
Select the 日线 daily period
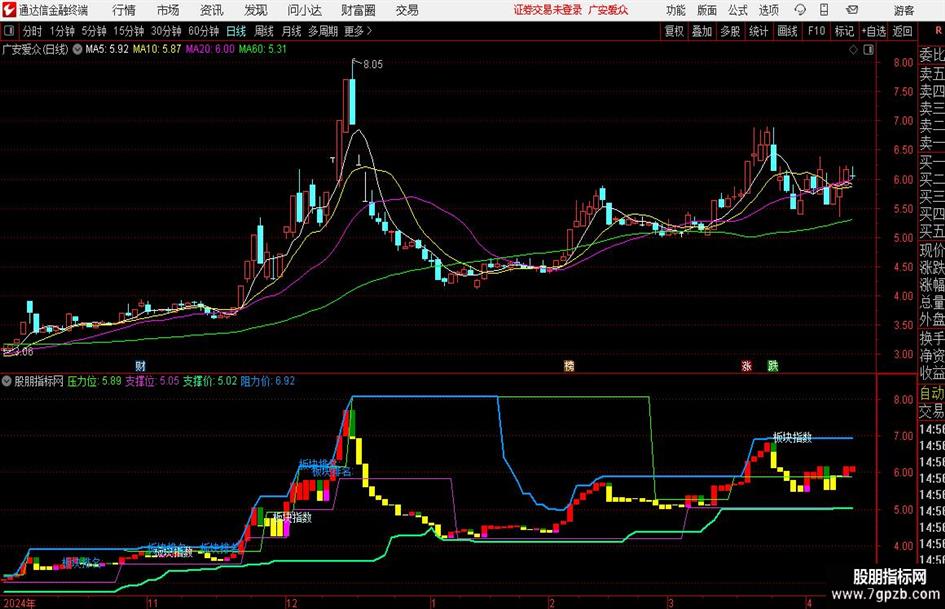236,31
